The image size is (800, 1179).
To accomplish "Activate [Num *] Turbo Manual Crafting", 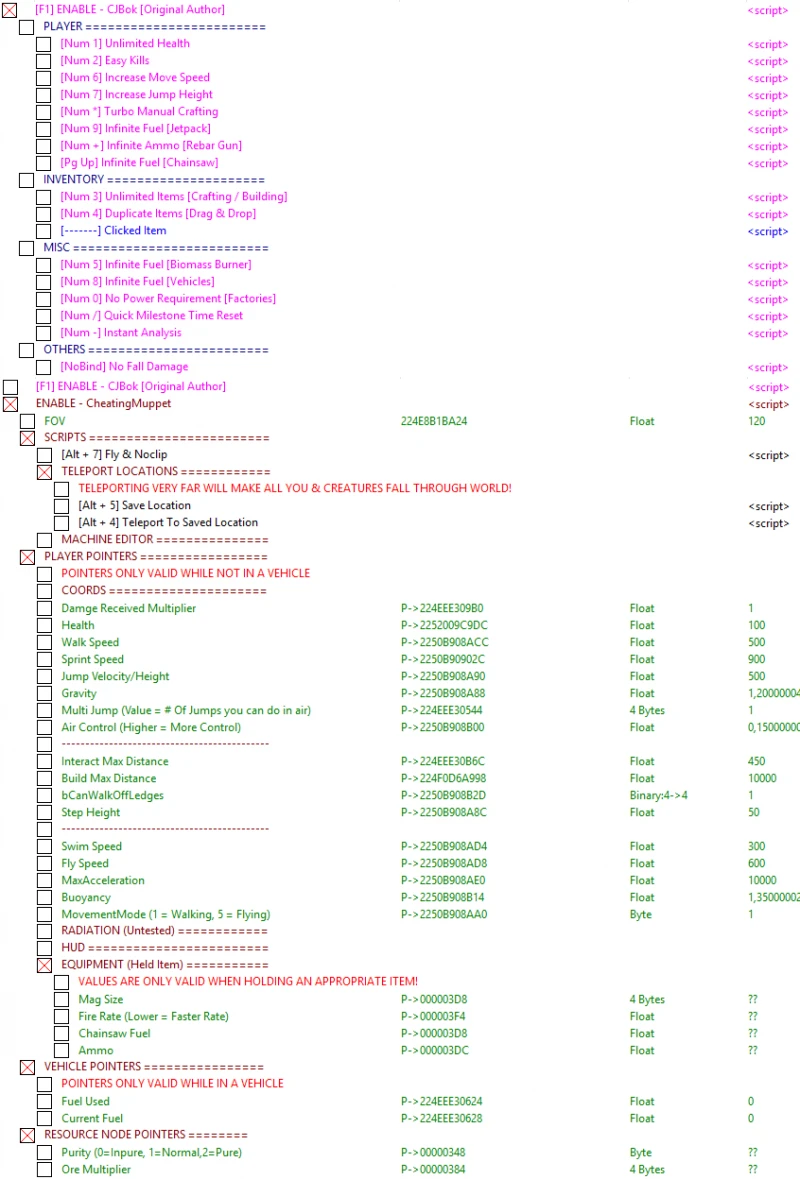I will pos(43,111).
